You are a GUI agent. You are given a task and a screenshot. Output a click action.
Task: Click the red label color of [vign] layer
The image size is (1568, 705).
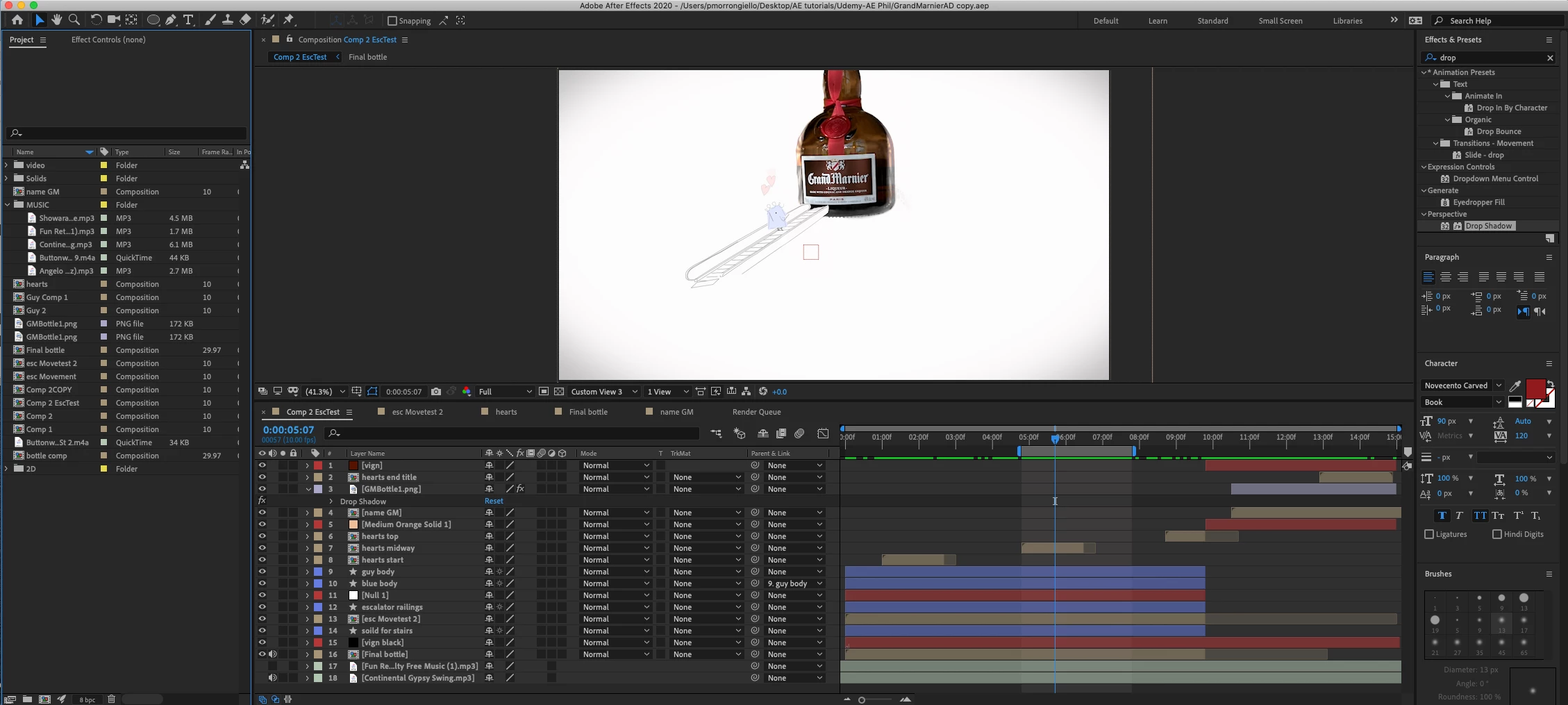[x=318, y=465]
